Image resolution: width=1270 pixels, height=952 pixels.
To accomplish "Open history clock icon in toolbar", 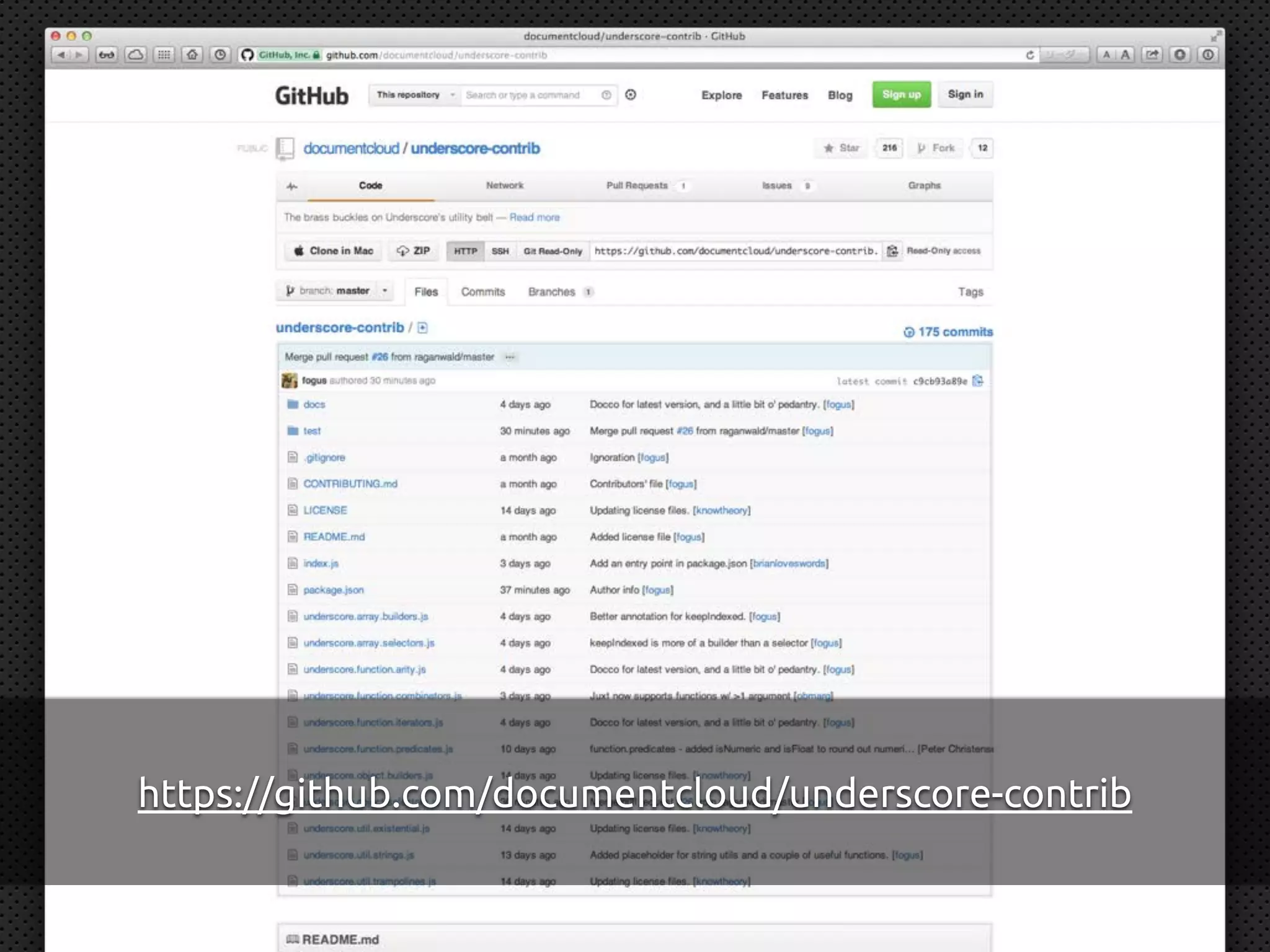I will (220, 55).
